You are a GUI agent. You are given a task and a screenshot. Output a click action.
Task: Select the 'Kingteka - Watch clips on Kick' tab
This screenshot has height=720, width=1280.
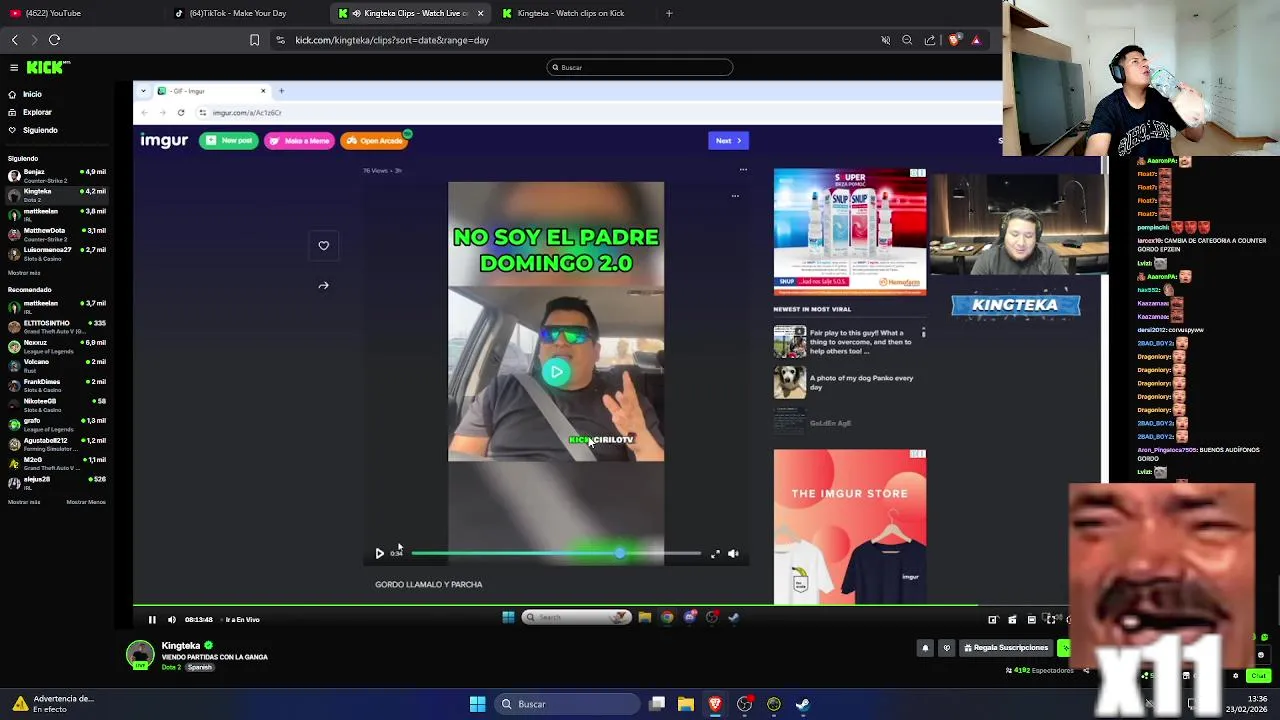577,13
